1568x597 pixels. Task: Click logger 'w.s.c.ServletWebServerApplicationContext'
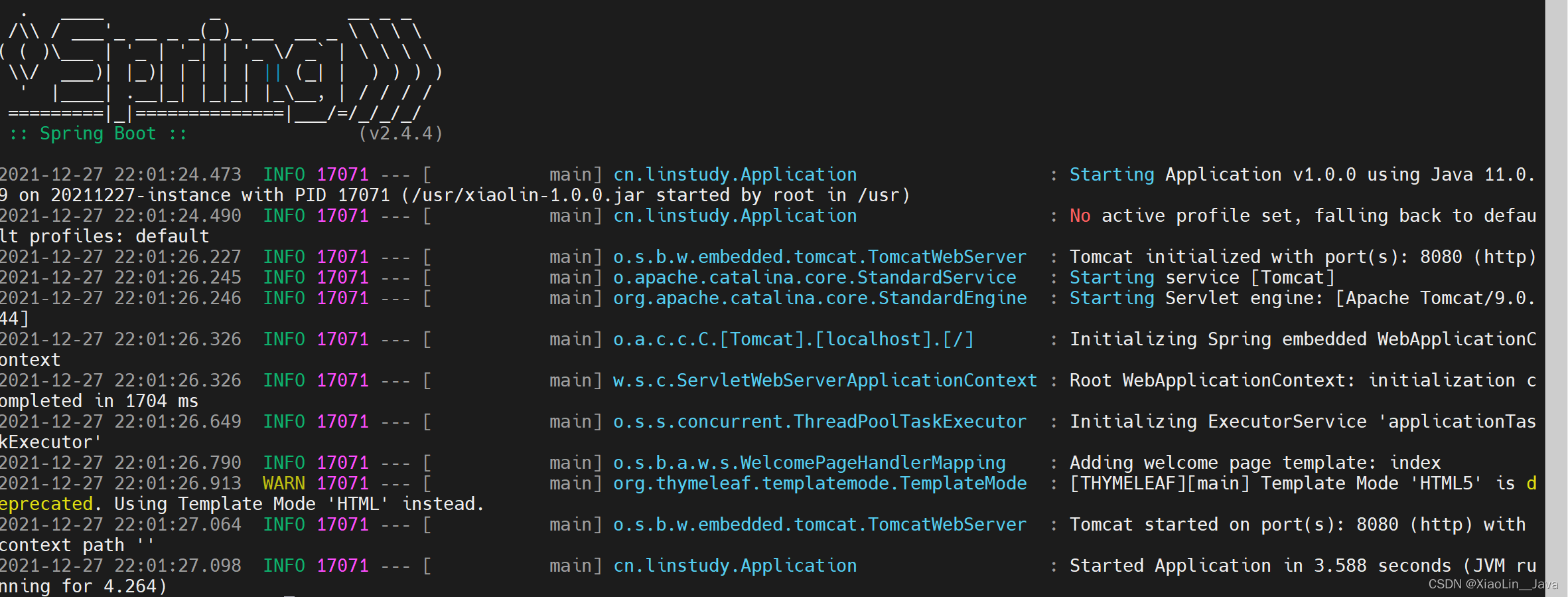click(825, 381)
